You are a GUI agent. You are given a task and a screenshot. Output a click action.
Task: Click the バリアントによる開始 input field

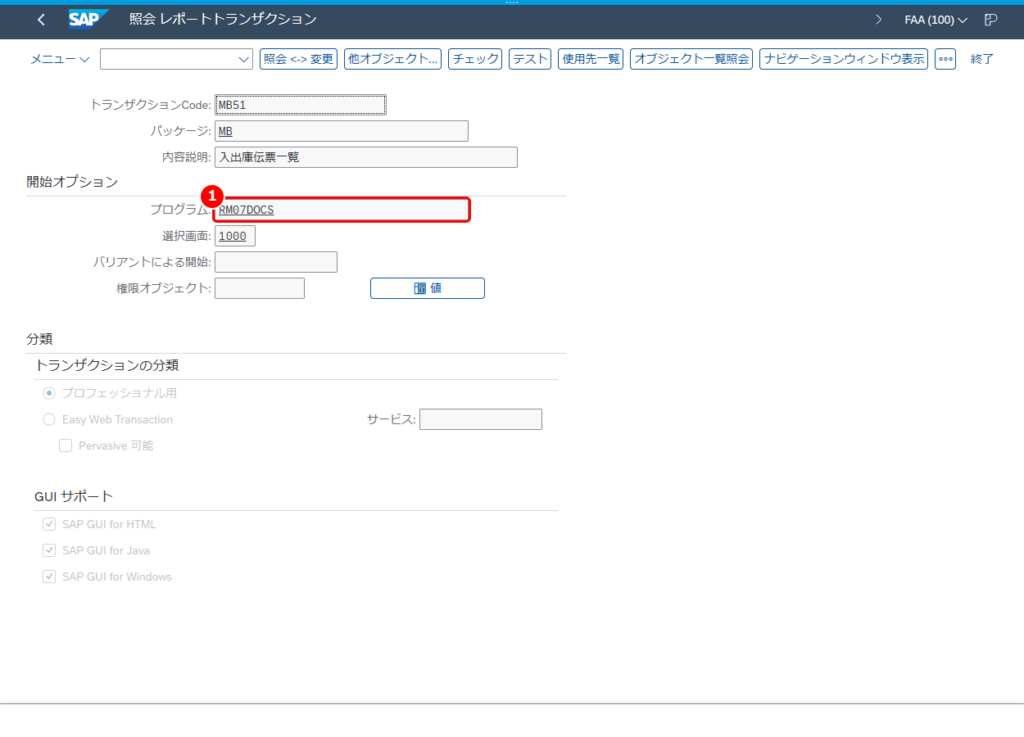276,262
